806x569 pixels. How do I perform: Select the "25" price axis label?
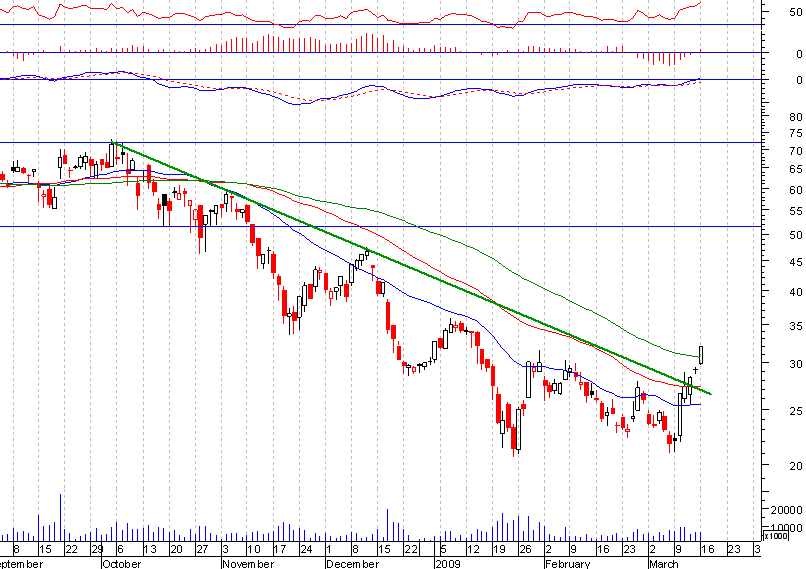[x=796, y=411]
